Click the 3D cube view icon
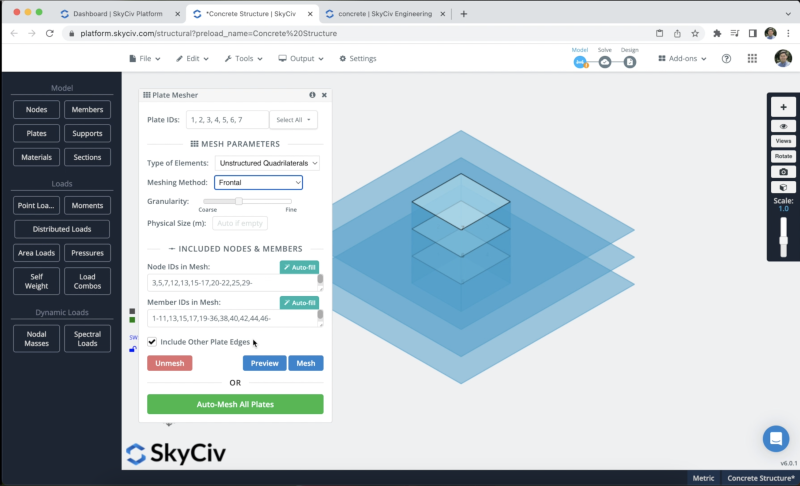Image resolution: width=800 pixels, height=486 pixels. point(783,187)
